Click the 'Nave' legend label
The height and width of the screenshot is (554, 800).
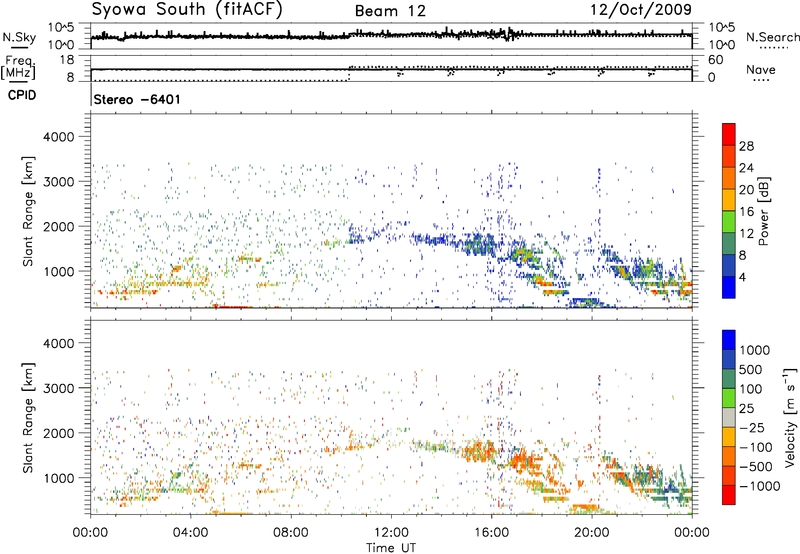coord(761,69)
